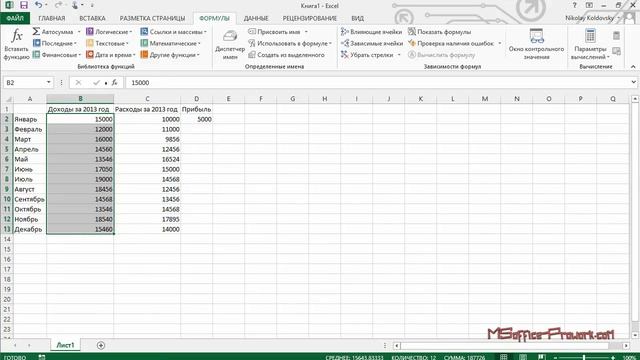
Task: Toggle Show Formulas (Показать формулы)
Action: pyautogui.click(x=440, y=32)
